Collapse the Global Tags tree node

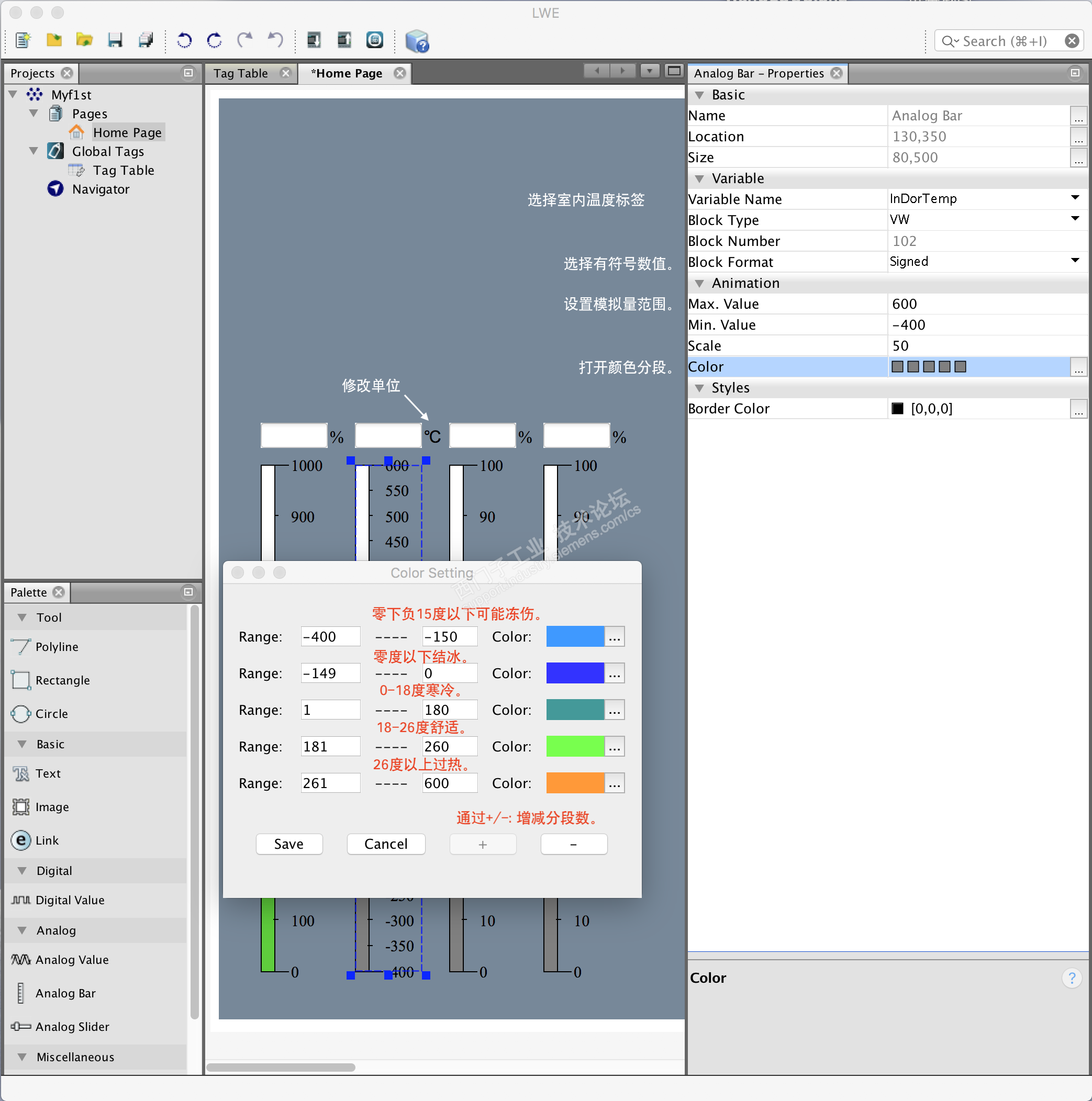click(34, 151)
